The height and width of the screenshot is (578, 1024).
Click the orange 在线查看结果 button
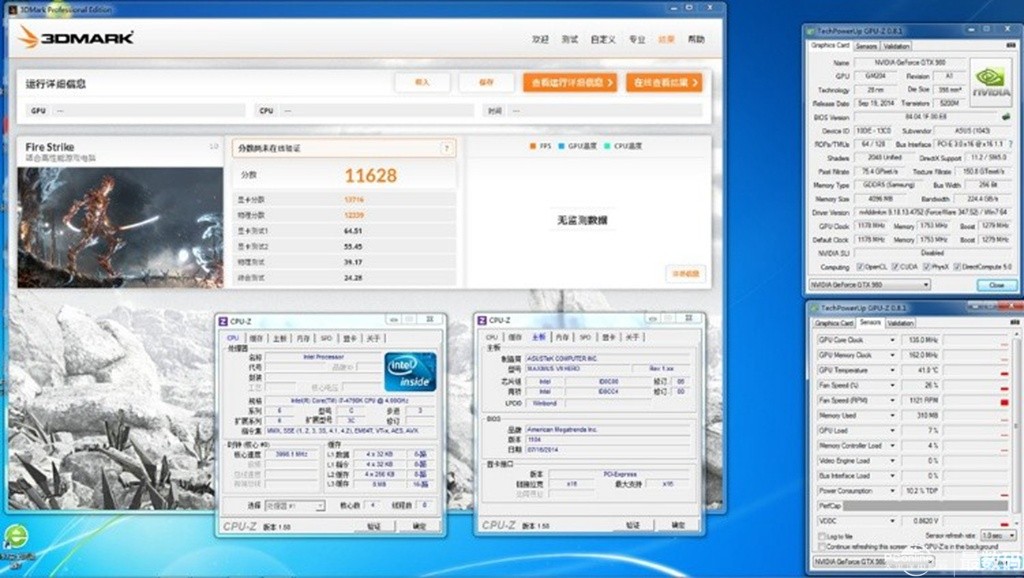(664, 82)
